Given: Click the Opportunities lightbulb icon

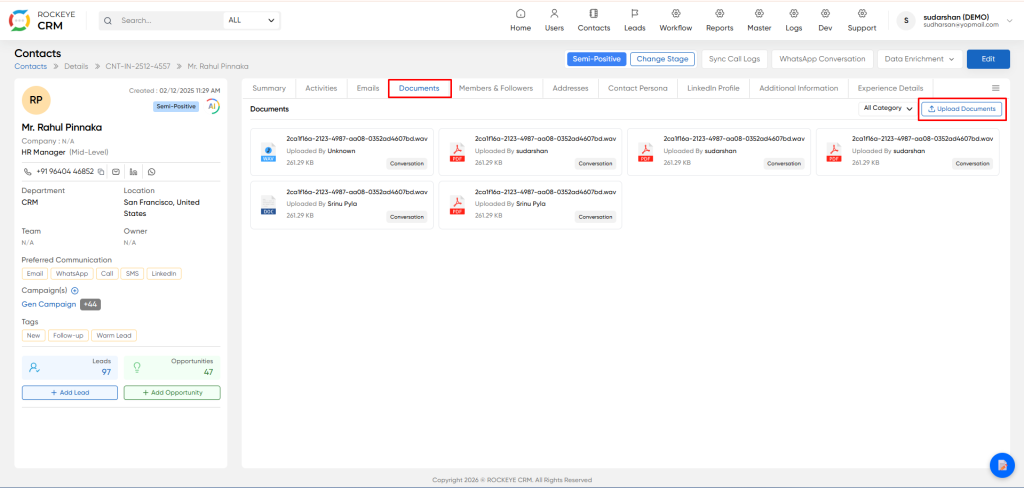Looking at the screenshot, I should (x=137, y=368).
